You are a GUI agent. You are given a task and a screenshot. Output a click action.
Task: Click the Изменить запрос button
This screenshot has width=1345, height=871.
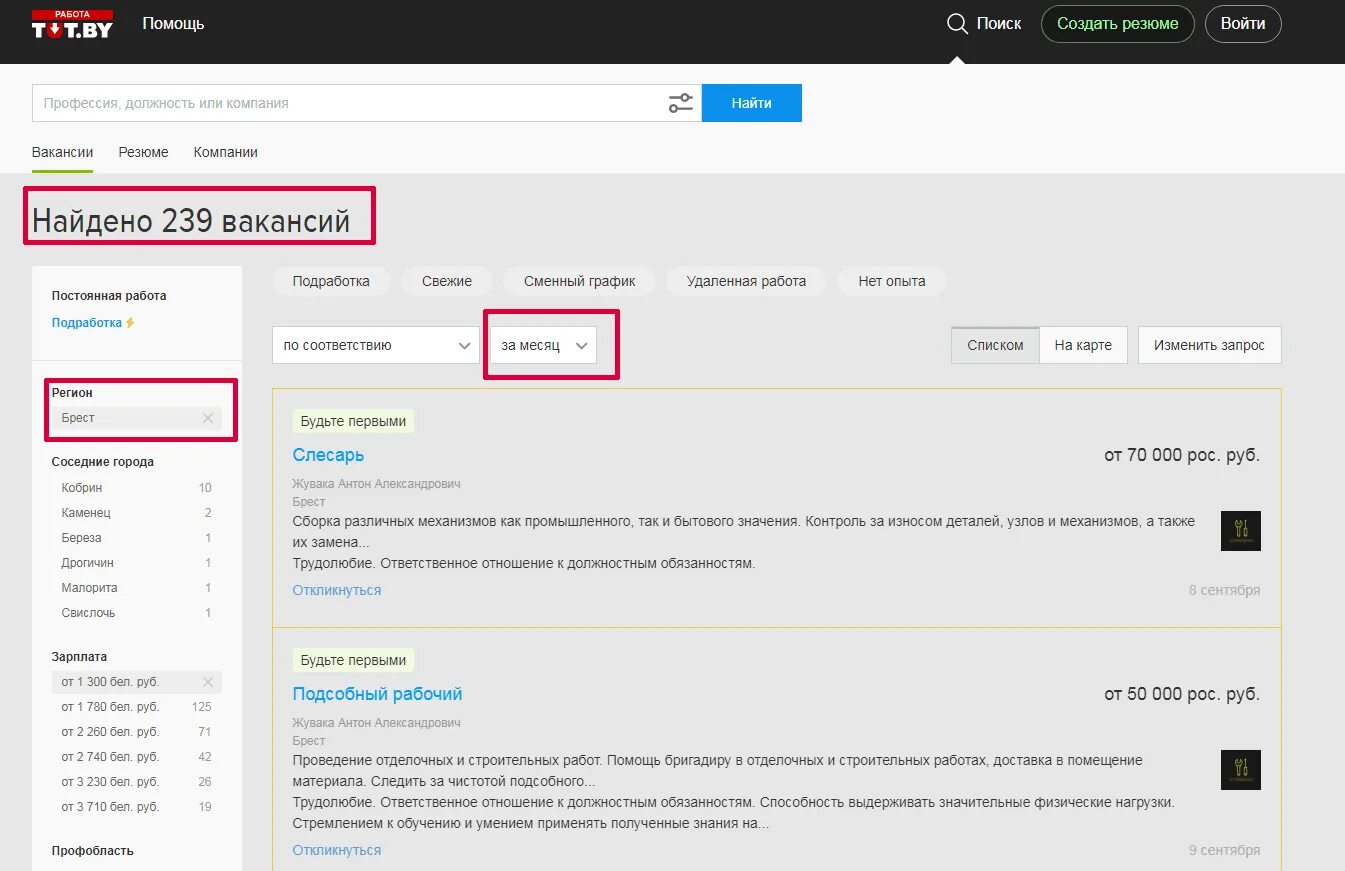tap(1209, 345)
